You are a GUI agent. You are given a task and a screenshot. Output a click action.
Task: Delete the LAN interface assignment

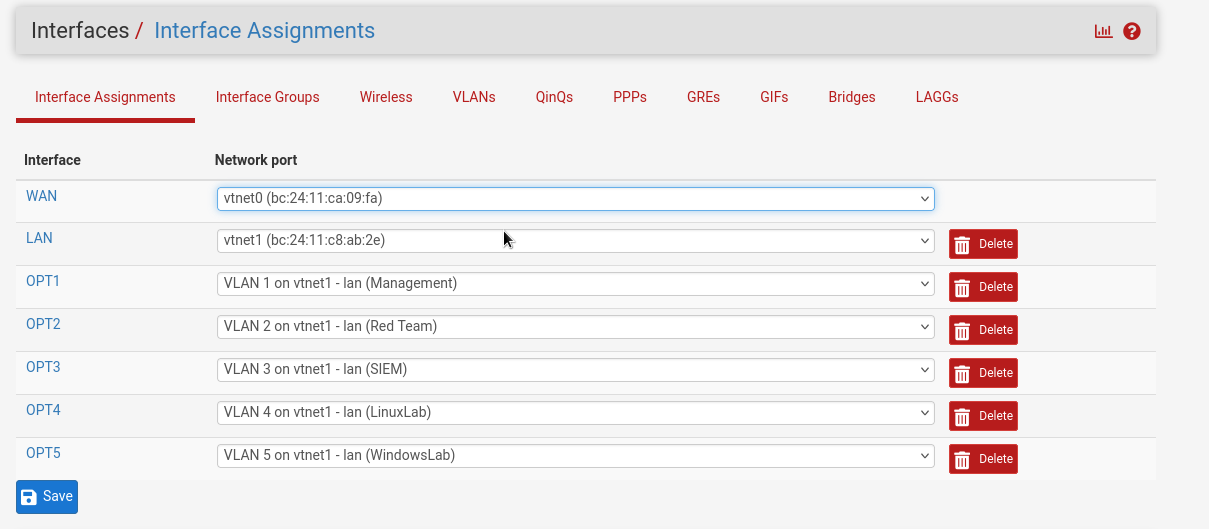point(983,244)
